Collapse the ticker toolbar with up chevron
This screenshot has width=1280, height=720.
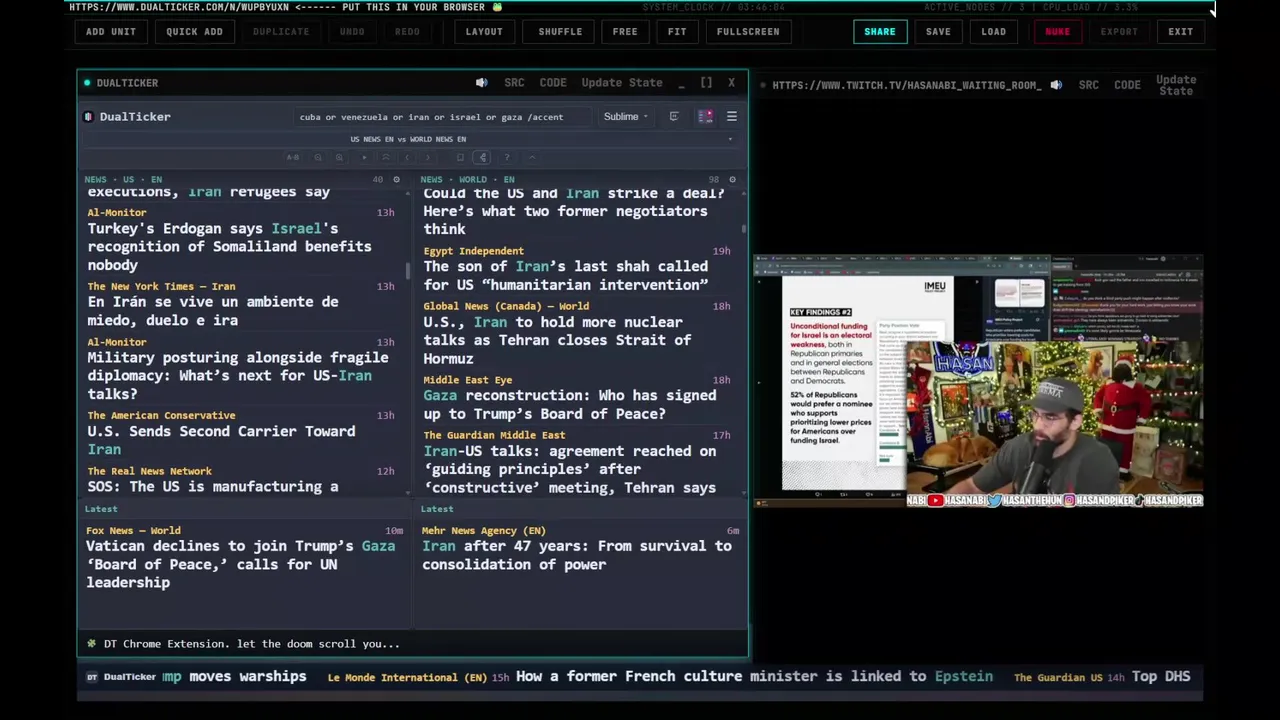coord(532,157)
